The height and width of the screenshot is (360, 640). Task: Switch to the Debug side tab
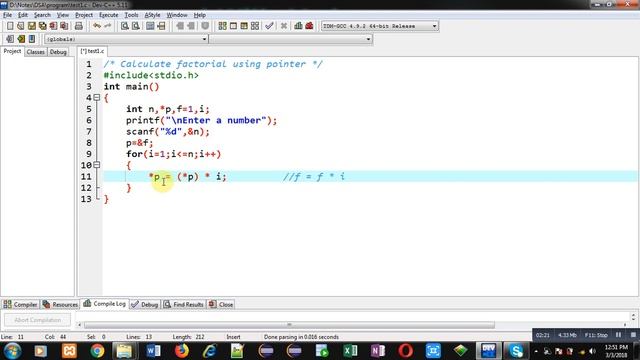tap(58, 52)
